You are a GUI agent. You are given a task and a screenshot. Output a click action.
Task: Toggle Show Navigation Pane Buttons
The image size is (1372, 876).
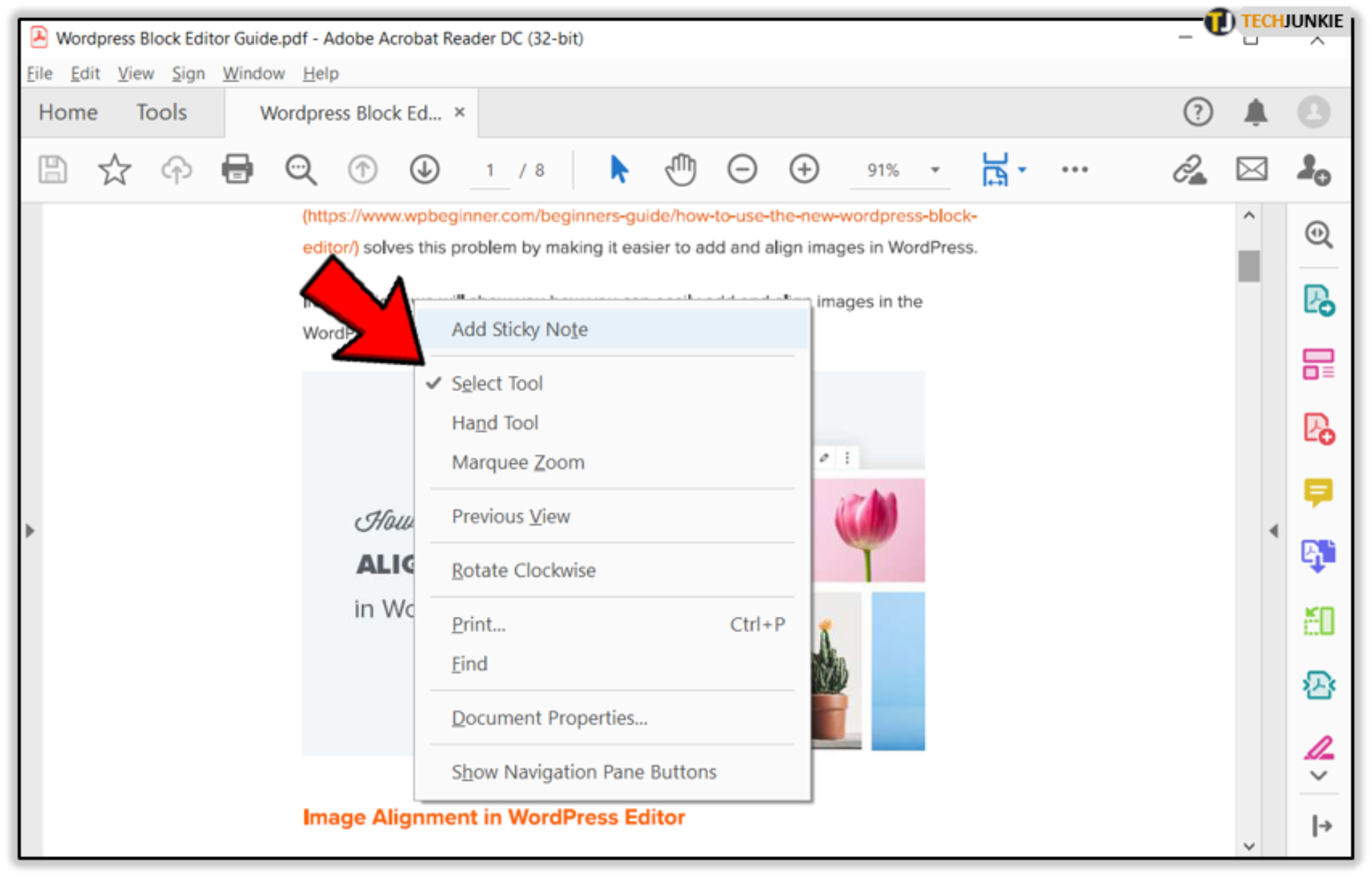click(x=584, y=772)
